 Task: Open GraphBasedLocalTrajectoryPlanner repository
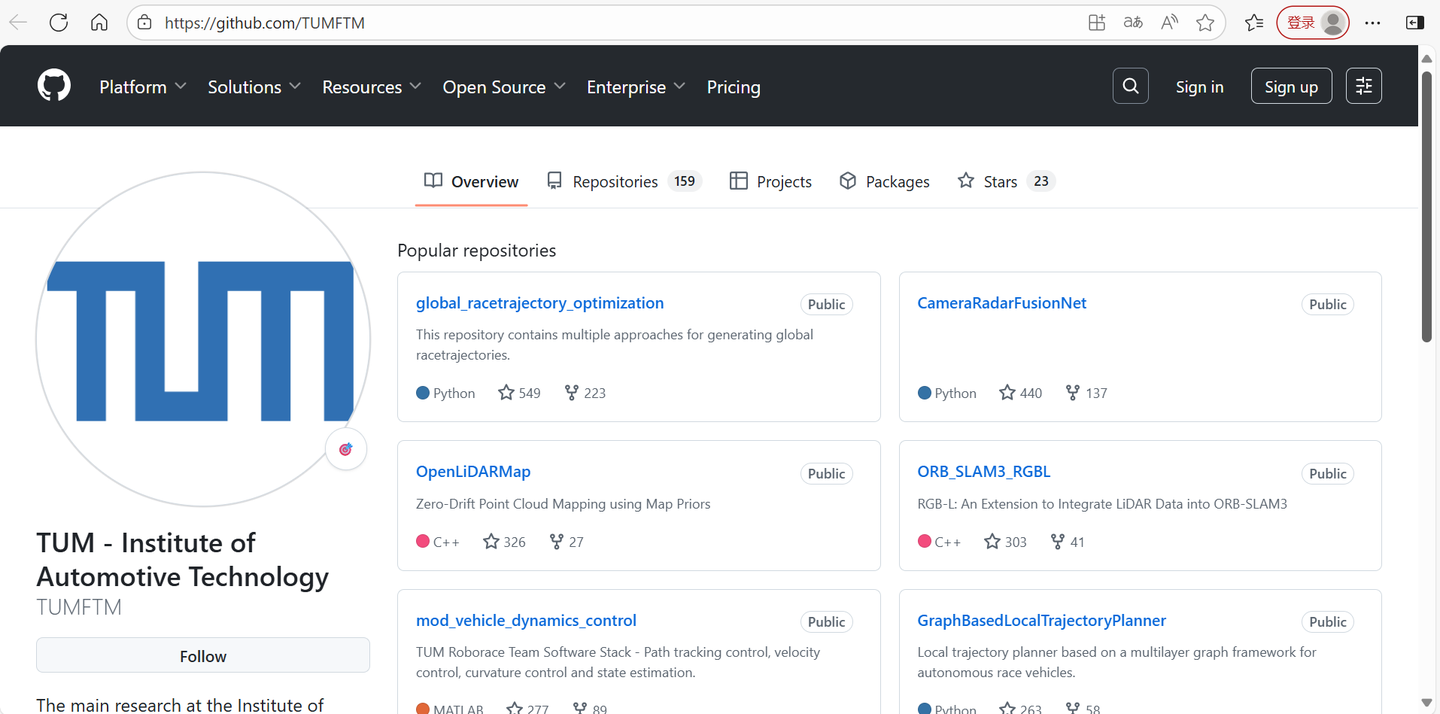1042,620
